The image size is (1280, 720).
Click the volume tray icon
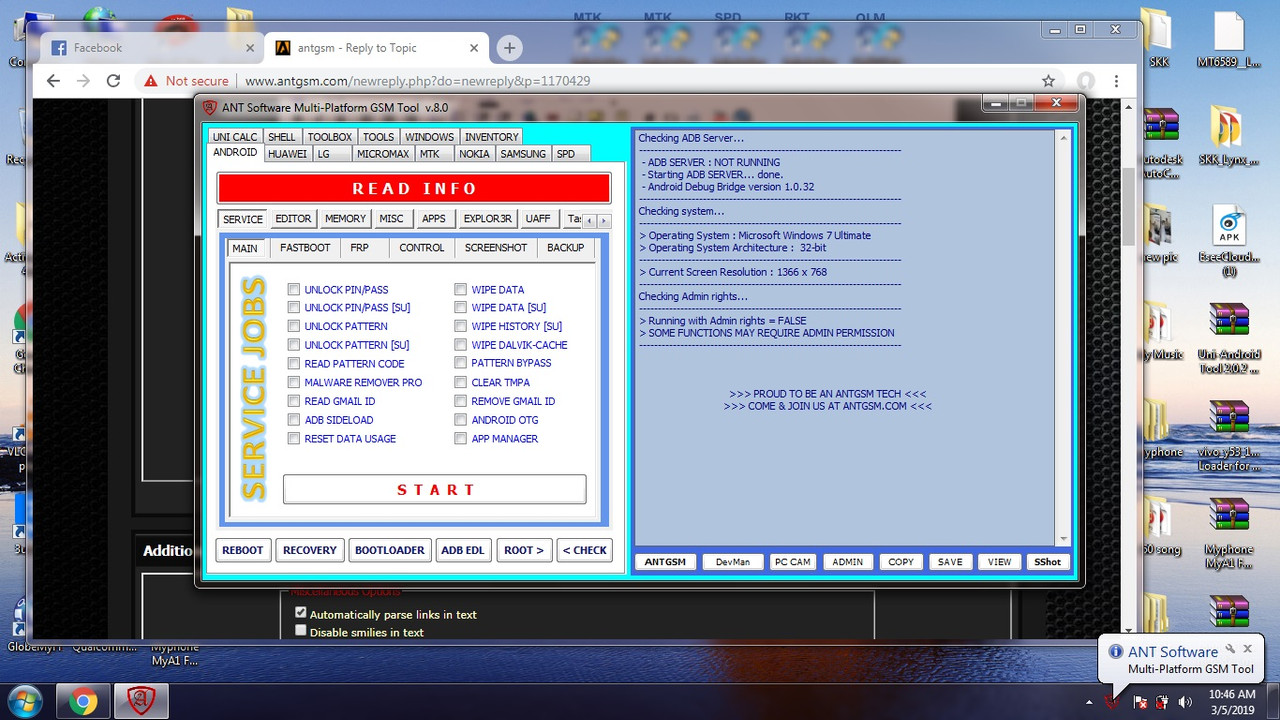(x=1186, y=702)
